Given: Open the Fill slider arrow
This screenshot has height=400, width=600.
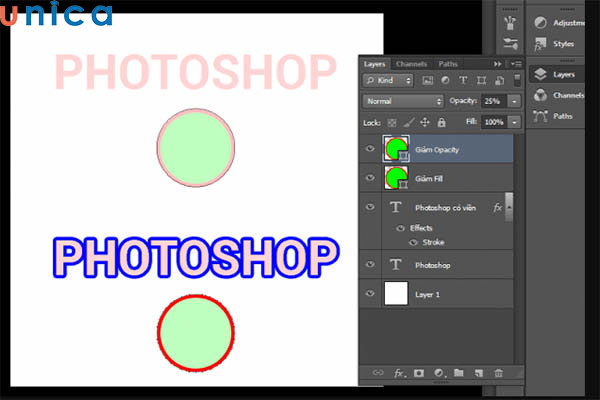Looking at the screenshot, I should point(514,122).
